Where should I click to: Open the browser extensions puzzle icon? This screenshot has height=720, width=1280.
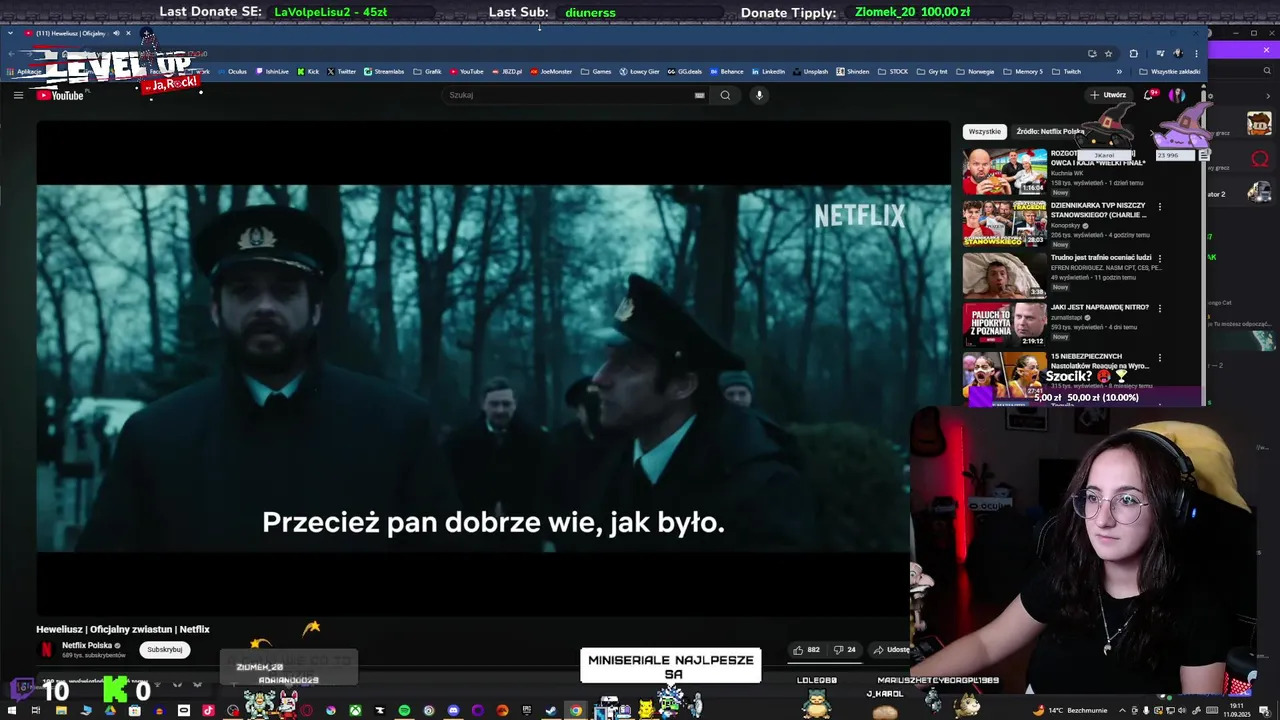(x=1133, y=54)
